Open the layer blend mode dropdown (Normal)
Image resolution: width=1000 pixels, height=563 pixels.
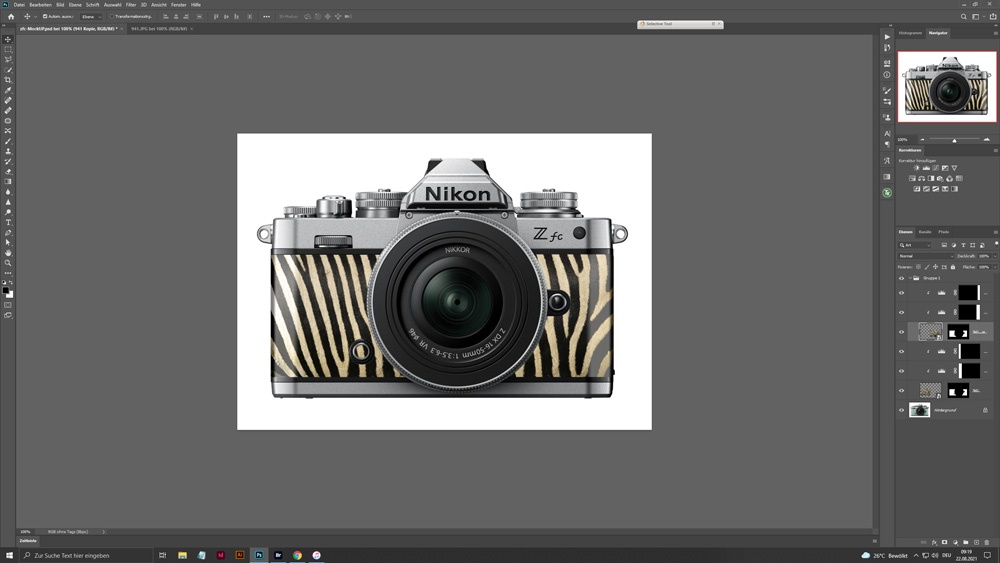pyautogui.click(x=925, y=256)
